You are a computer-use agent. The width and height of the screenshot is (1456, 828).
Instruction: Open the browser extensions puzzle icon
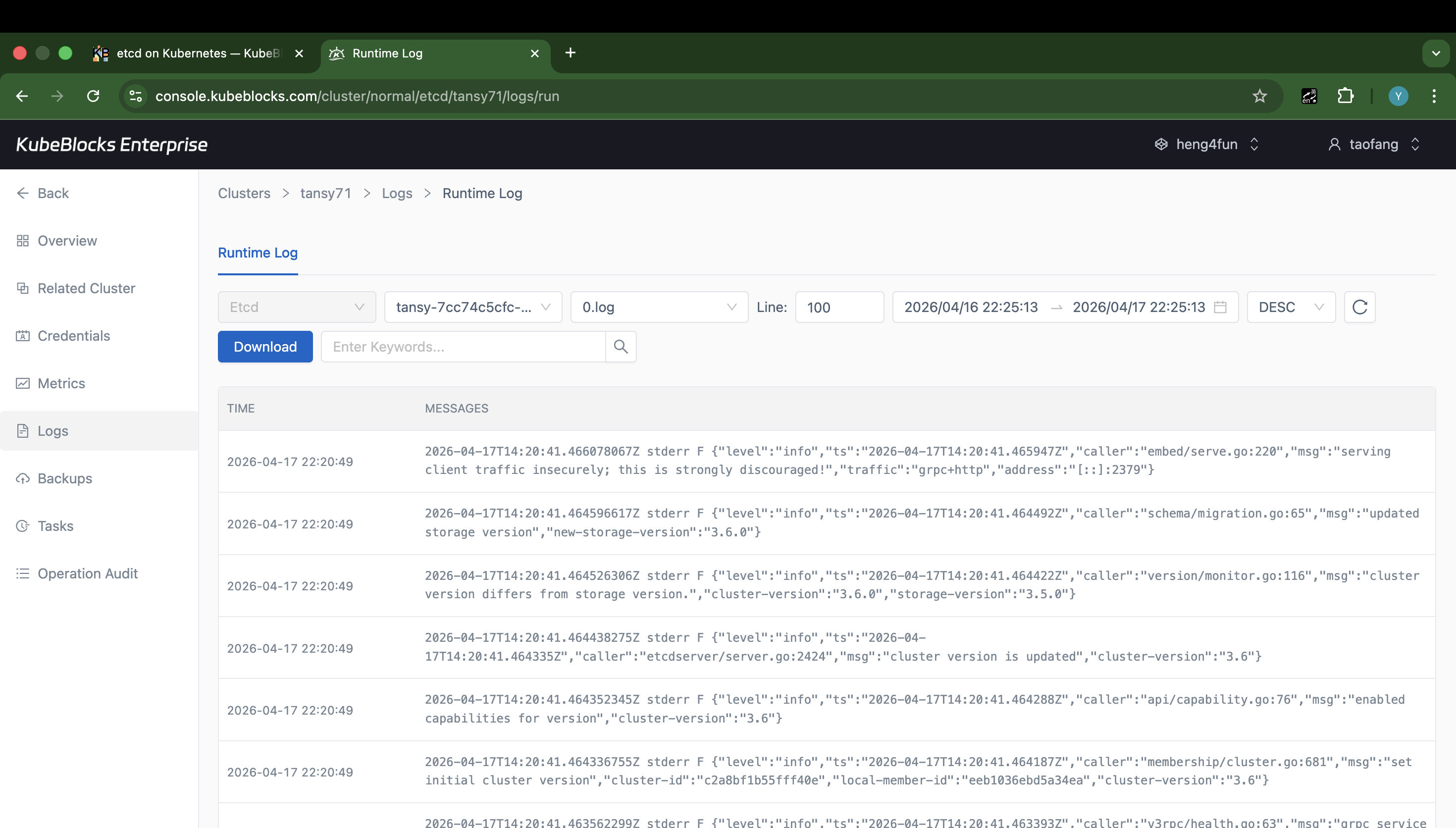[x=1345, y=96]
